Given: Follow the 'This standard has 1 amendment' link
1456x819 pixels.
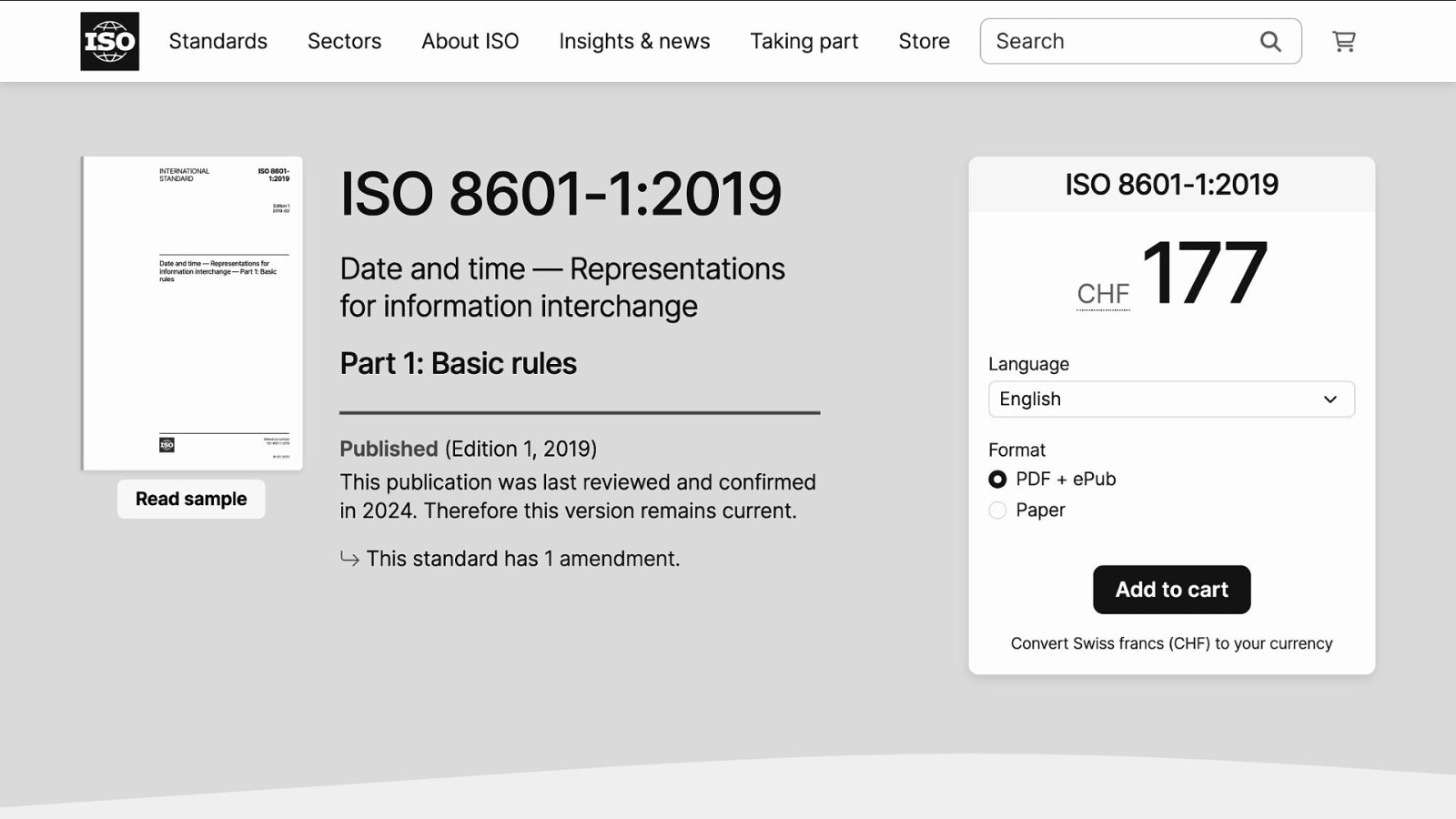Looking at the screenshot, I should point(522,559).
